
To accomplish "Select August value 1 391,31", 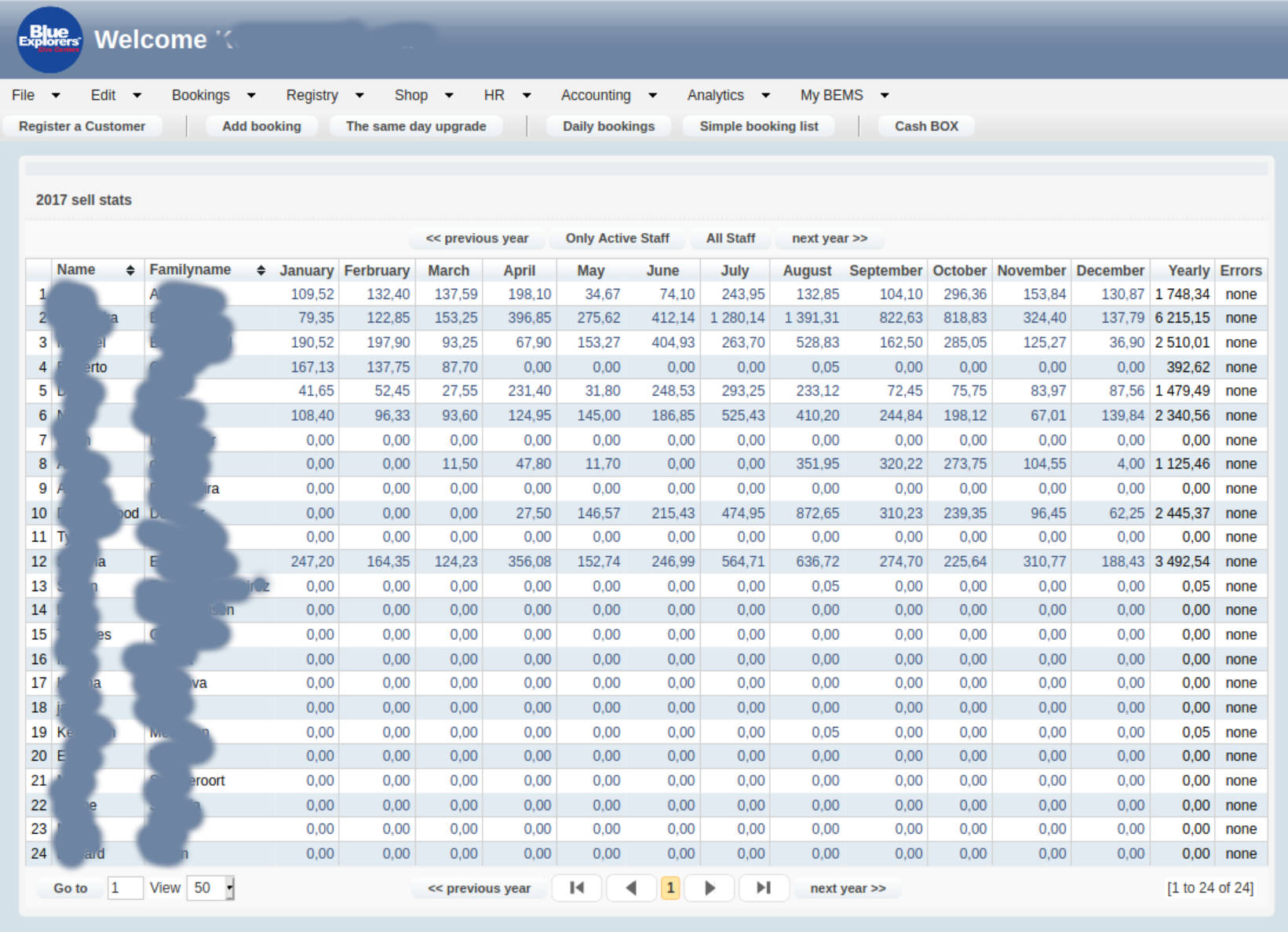I will pos(812,318).
